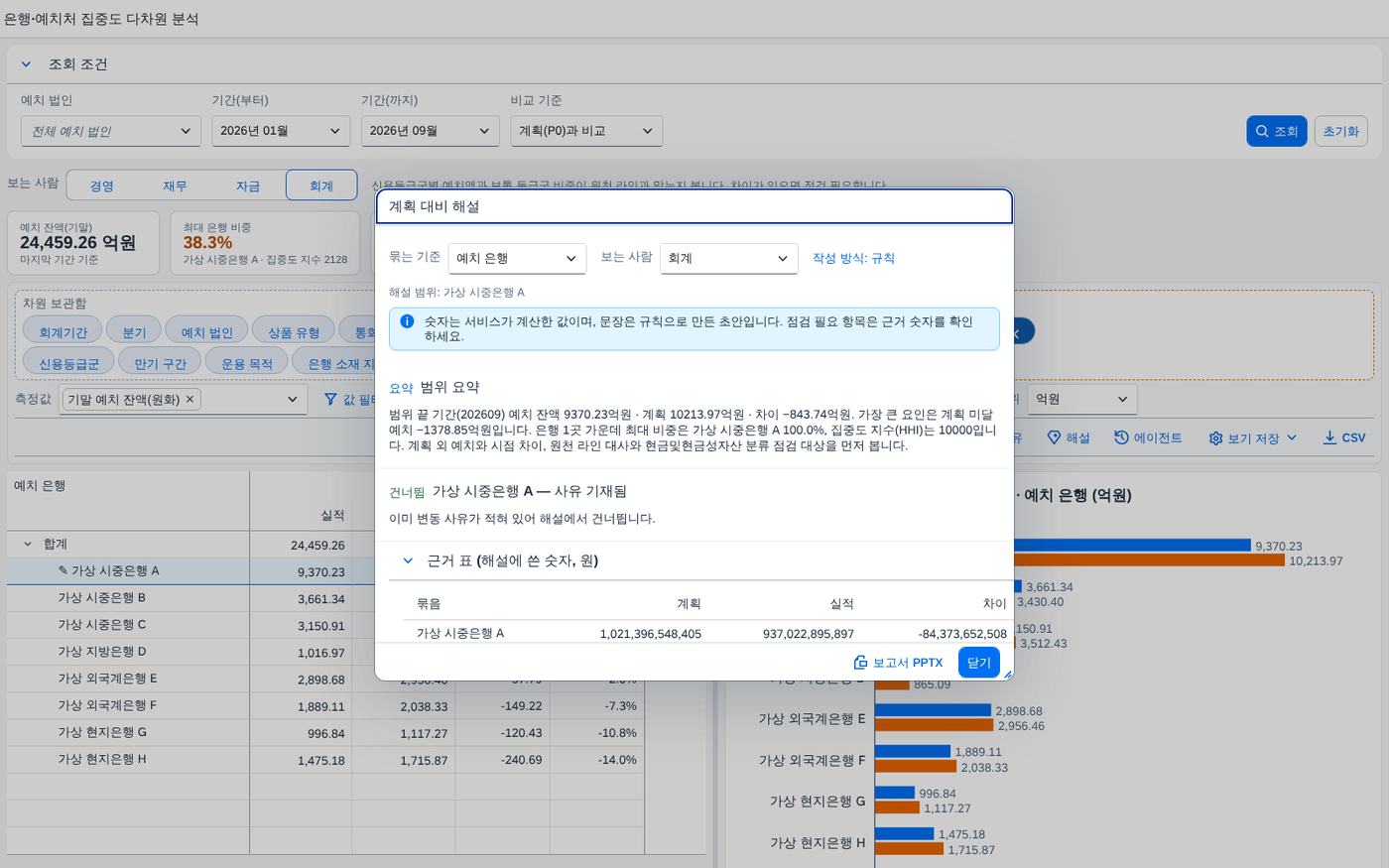
Task: Close the dialog with the 닫기 button
Action: 979,663
